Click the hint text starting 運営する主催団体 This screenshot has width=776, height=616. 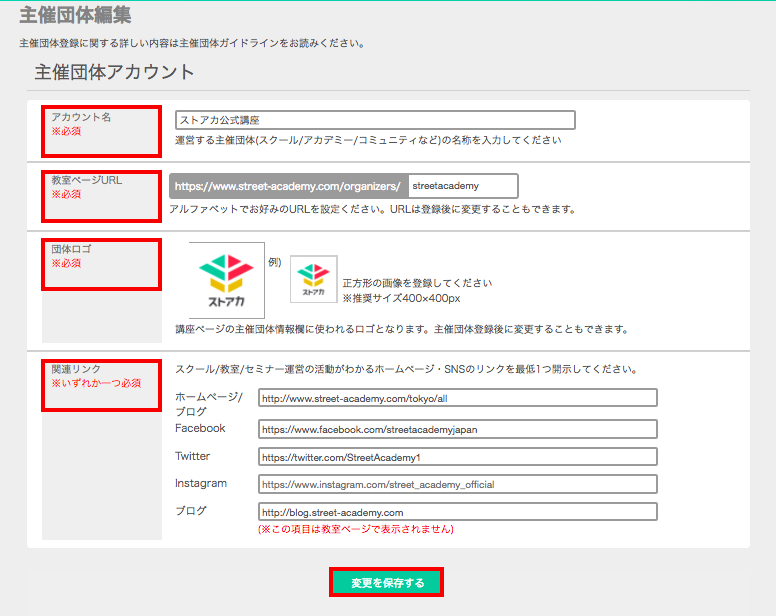(x=368, y=141)
